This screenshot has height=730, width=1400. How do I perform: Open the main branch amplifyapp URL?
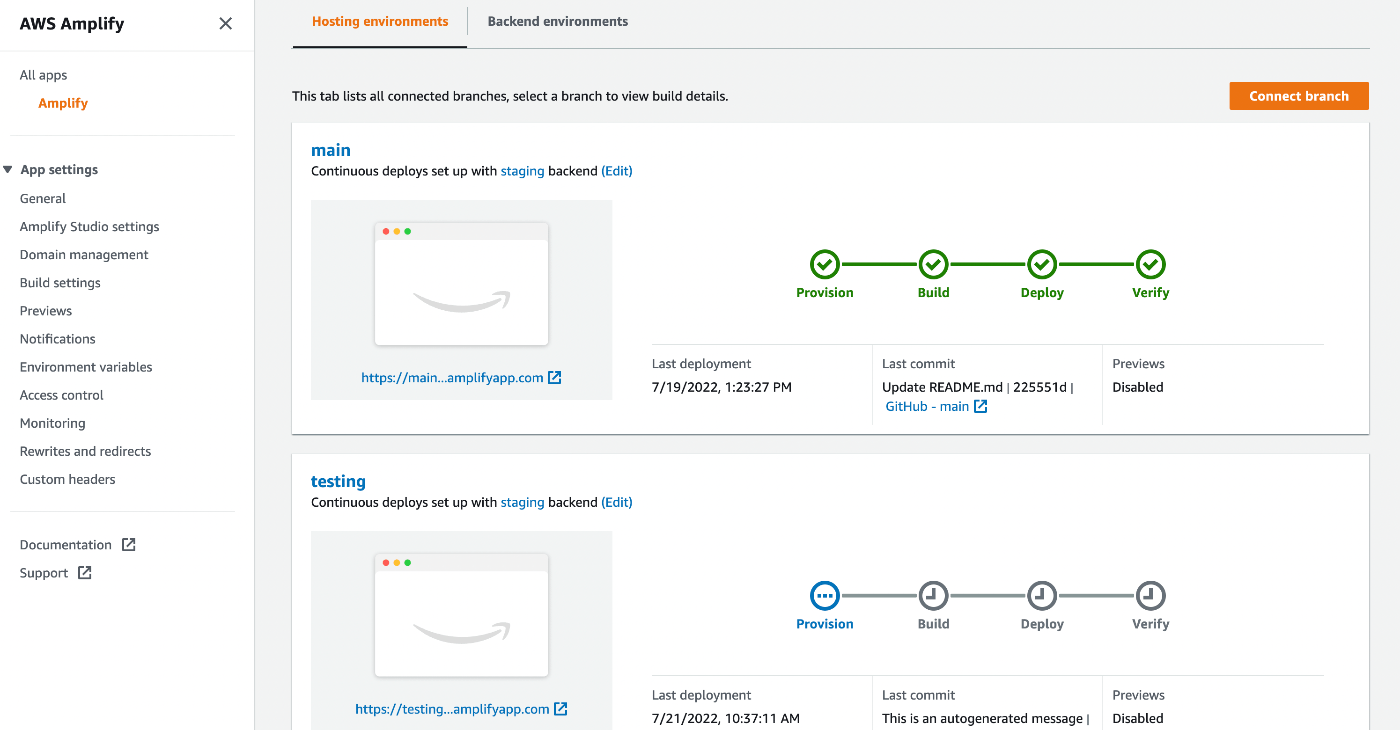click(461, 378)
